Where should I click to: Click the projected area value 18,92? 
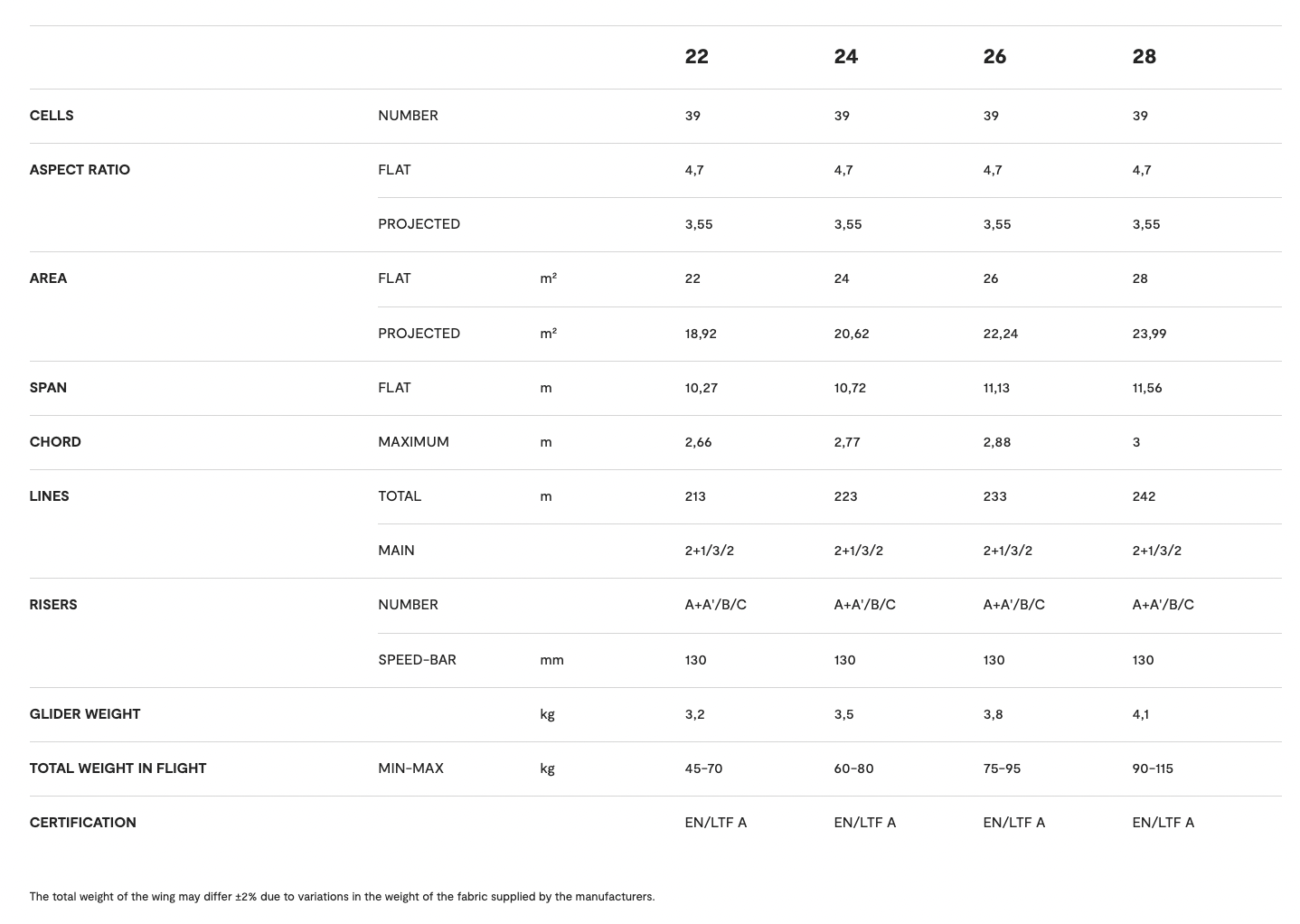click(701, 334)
